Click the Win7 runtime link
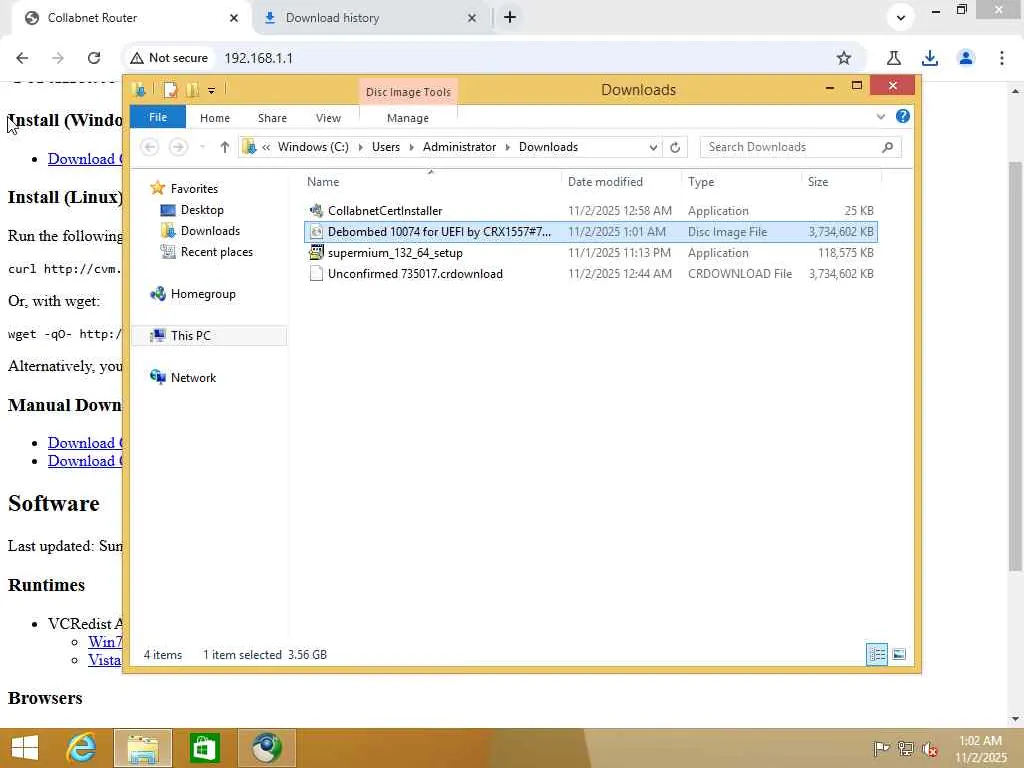The image size is (1024, 768). pos(105,641)
